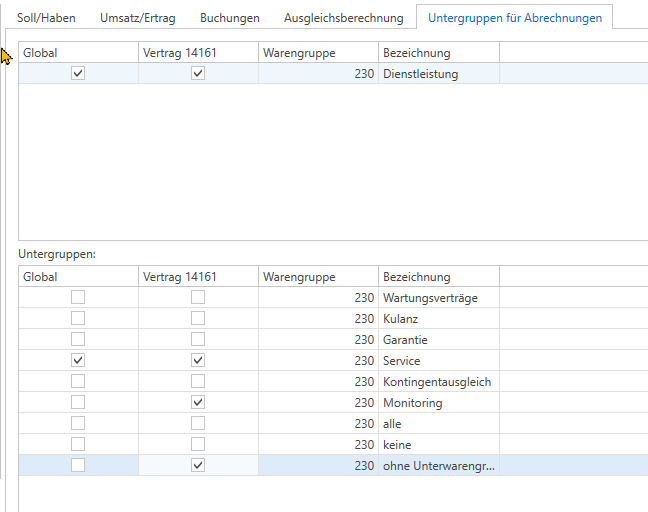Image resolution: width=648 pixels, height=512 pixels.
Task: Open the Ausgleichsberechnung tab
Action: [x=343, y=18]
